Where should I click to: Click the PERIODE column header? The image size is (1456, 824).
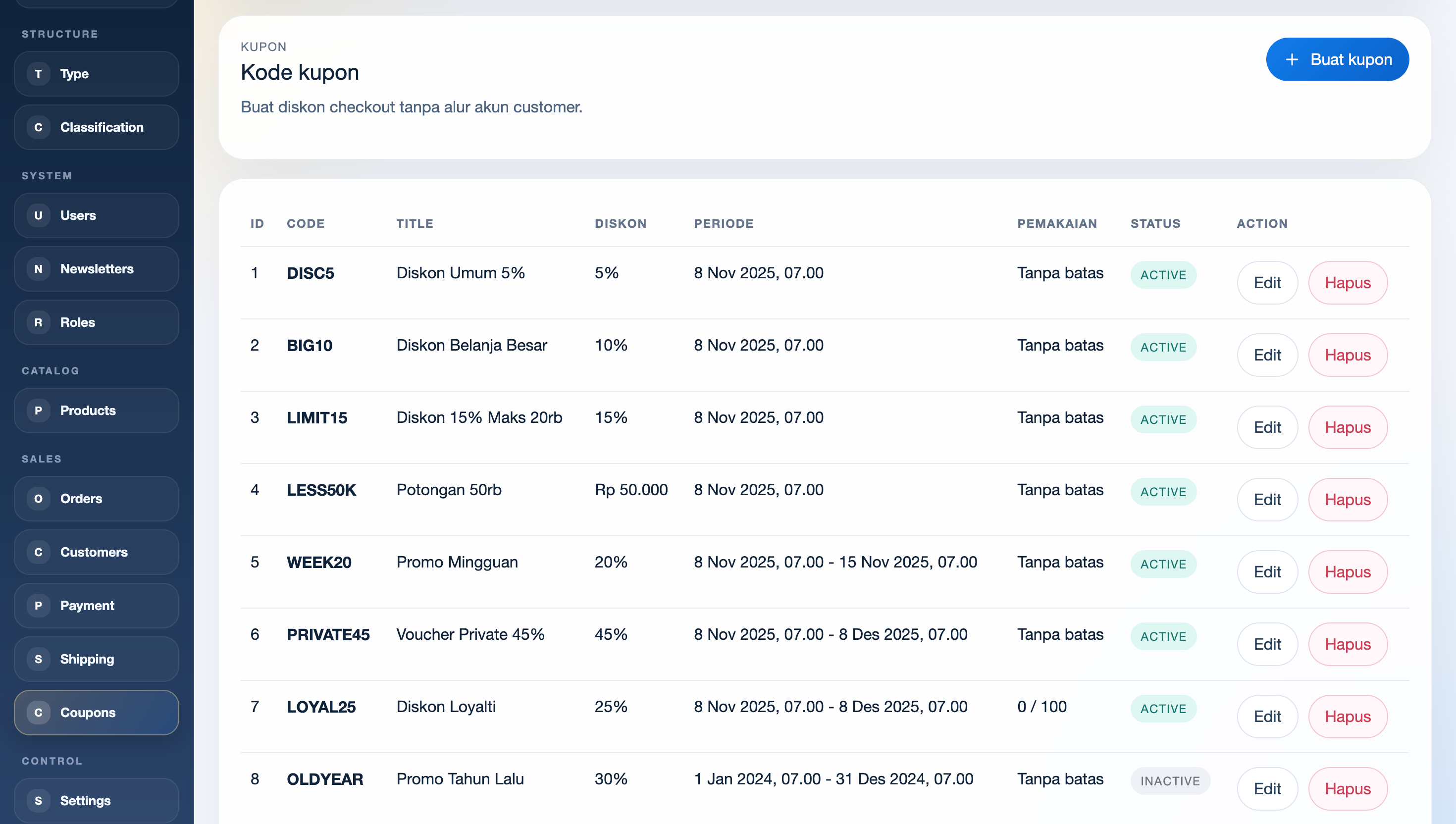pyautogui.click(x=723, y=223)
